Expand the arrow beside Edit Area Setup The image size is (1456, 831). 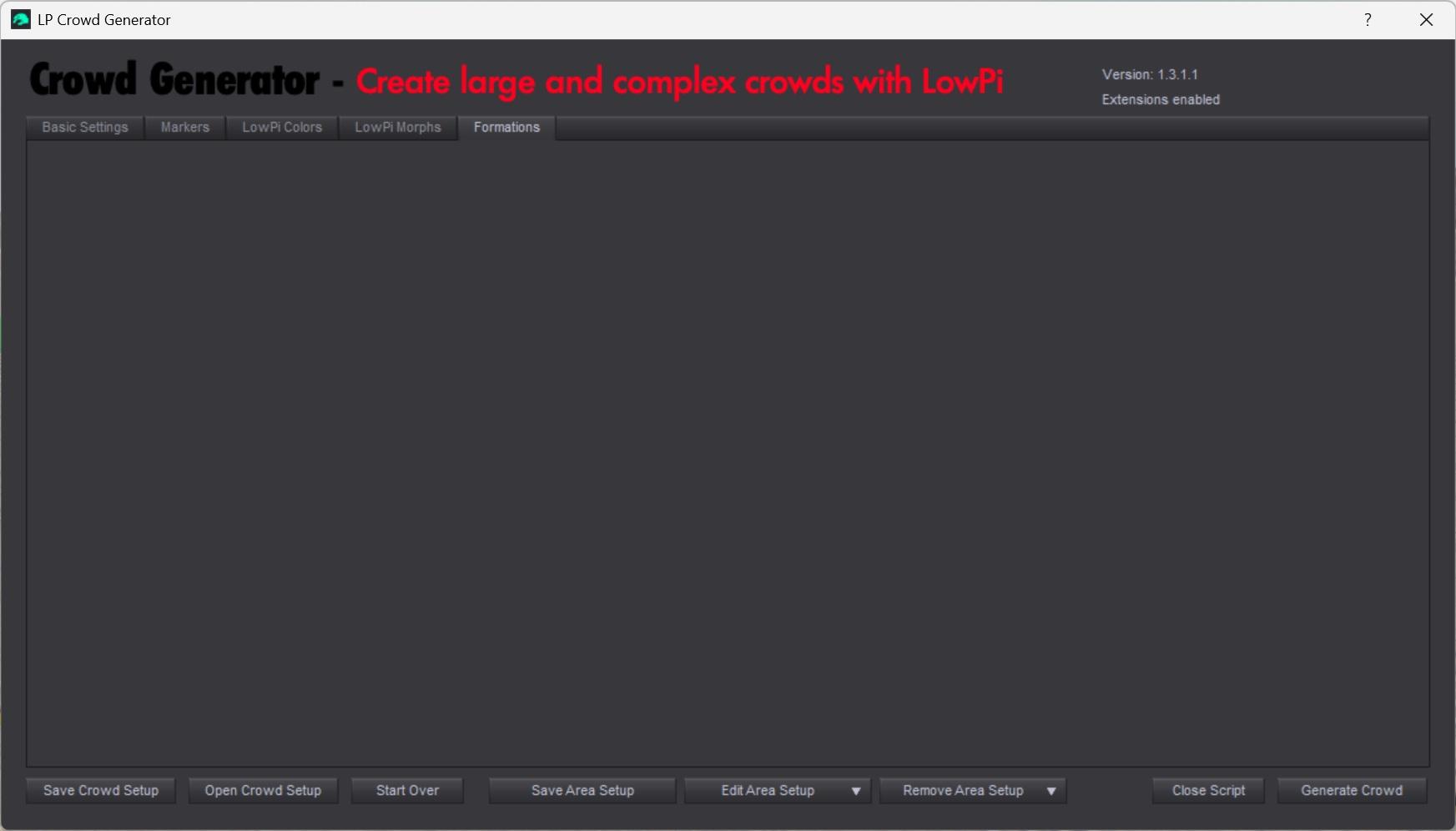[x=856, y=791]
